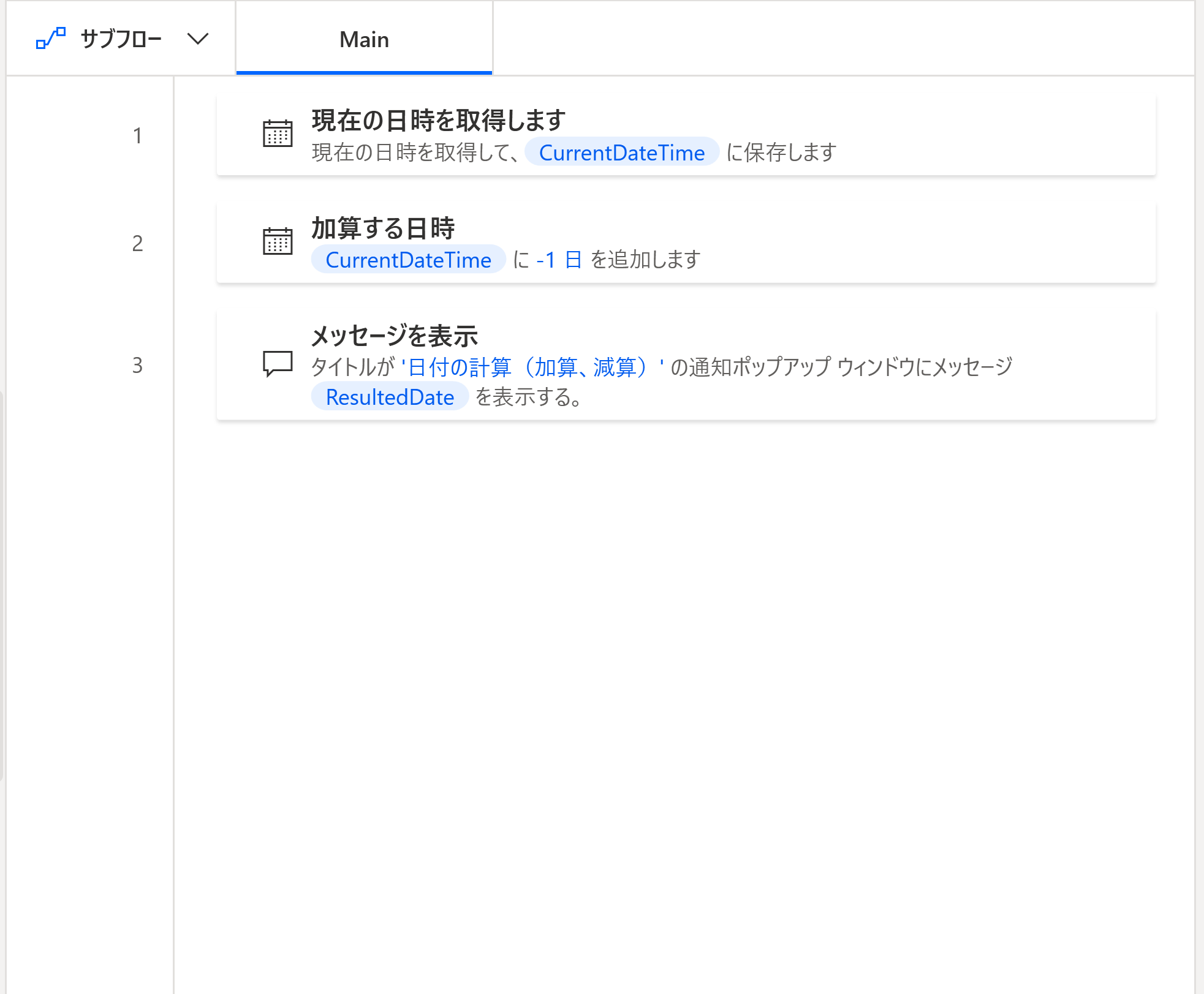Click the speech bubble icon of メッセージを表示
This screenshot has width=1204, height=994.
pos(278,364)
